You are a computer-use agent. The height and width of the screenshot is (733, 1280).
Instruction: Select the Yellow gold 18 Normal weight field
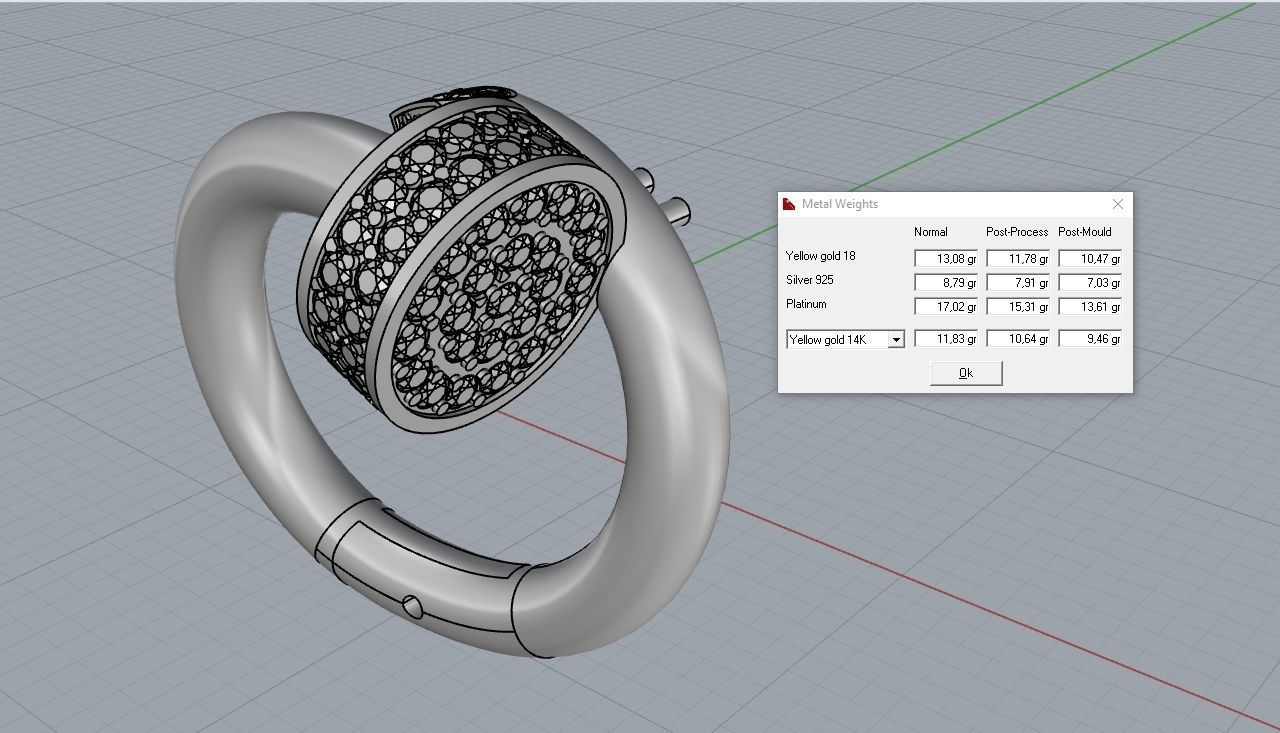click(x=946, y=259)
